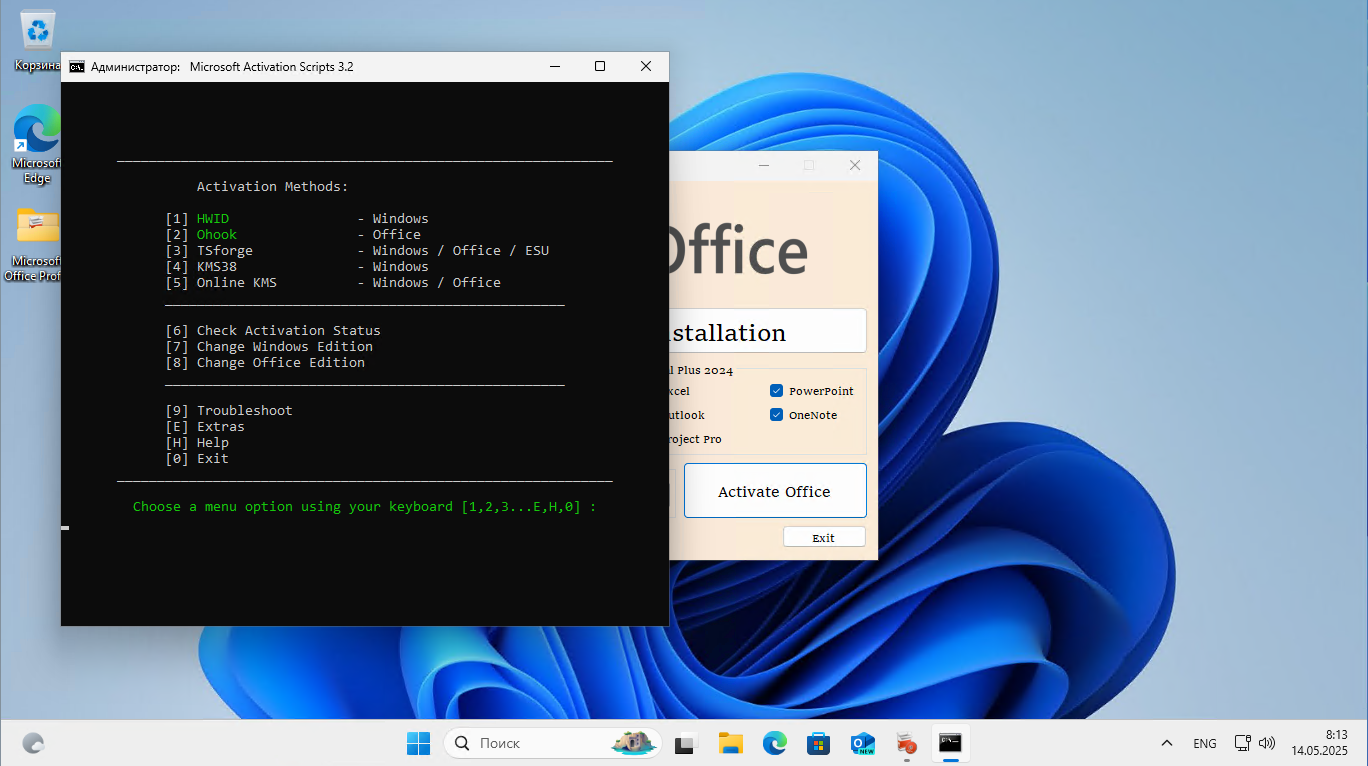This screenshot has width=1368, height=766.
Task: Show hidden system tray icons
Action: pyautogui.click(x=1166, y=743)
